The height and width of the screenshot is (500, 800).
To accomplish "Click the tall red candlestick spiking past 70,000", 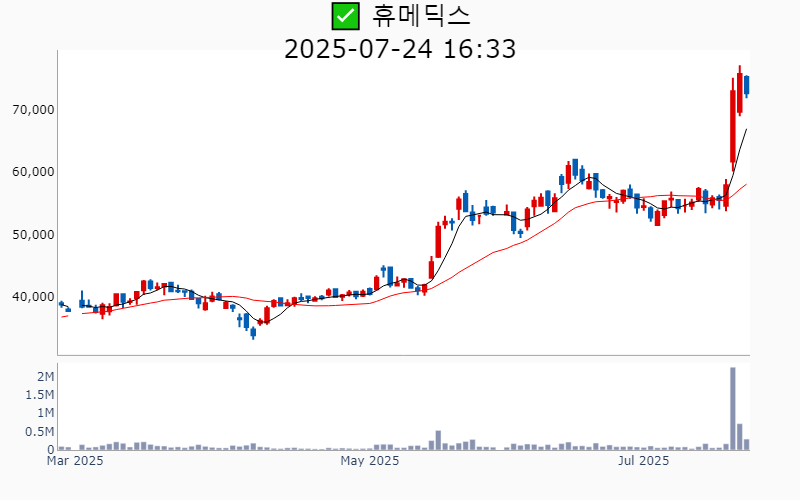I will [733, 126].
